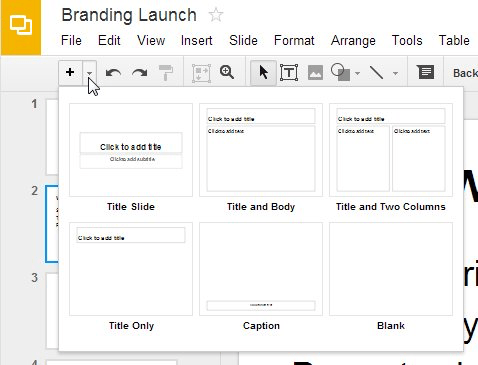Select the text box tool
Viewport: 478px width, 365px height.
coord(289,73)
